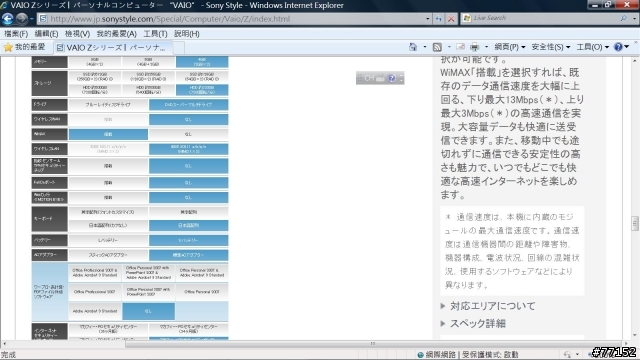Click the Print icon
640x360 pixels.
click(x=474, y=47)
